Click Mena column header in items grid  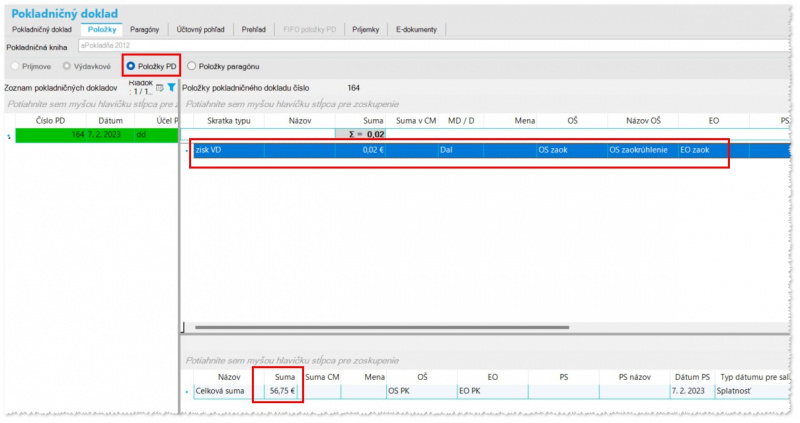[511, 121]
